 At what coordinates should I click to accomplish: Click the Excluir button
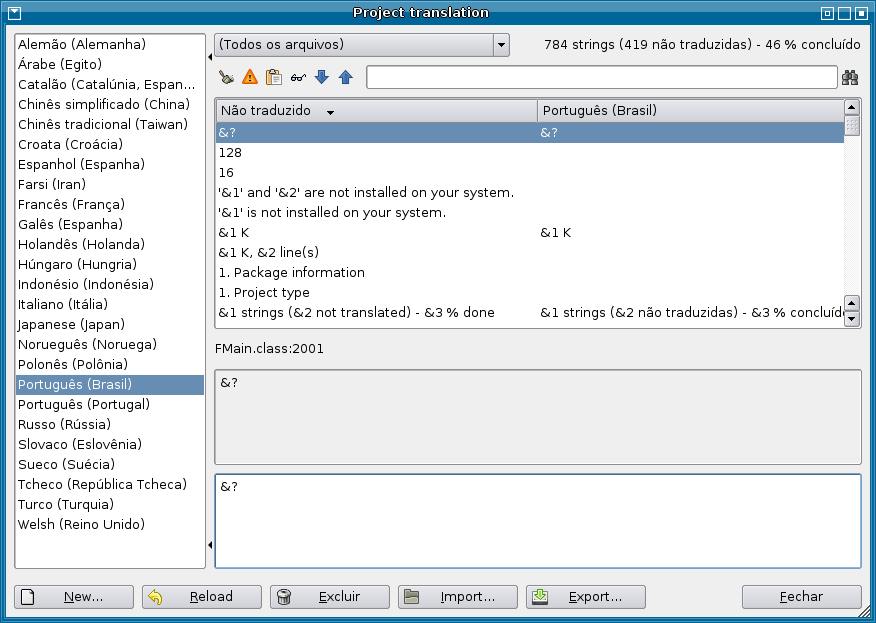pos(330,597)
